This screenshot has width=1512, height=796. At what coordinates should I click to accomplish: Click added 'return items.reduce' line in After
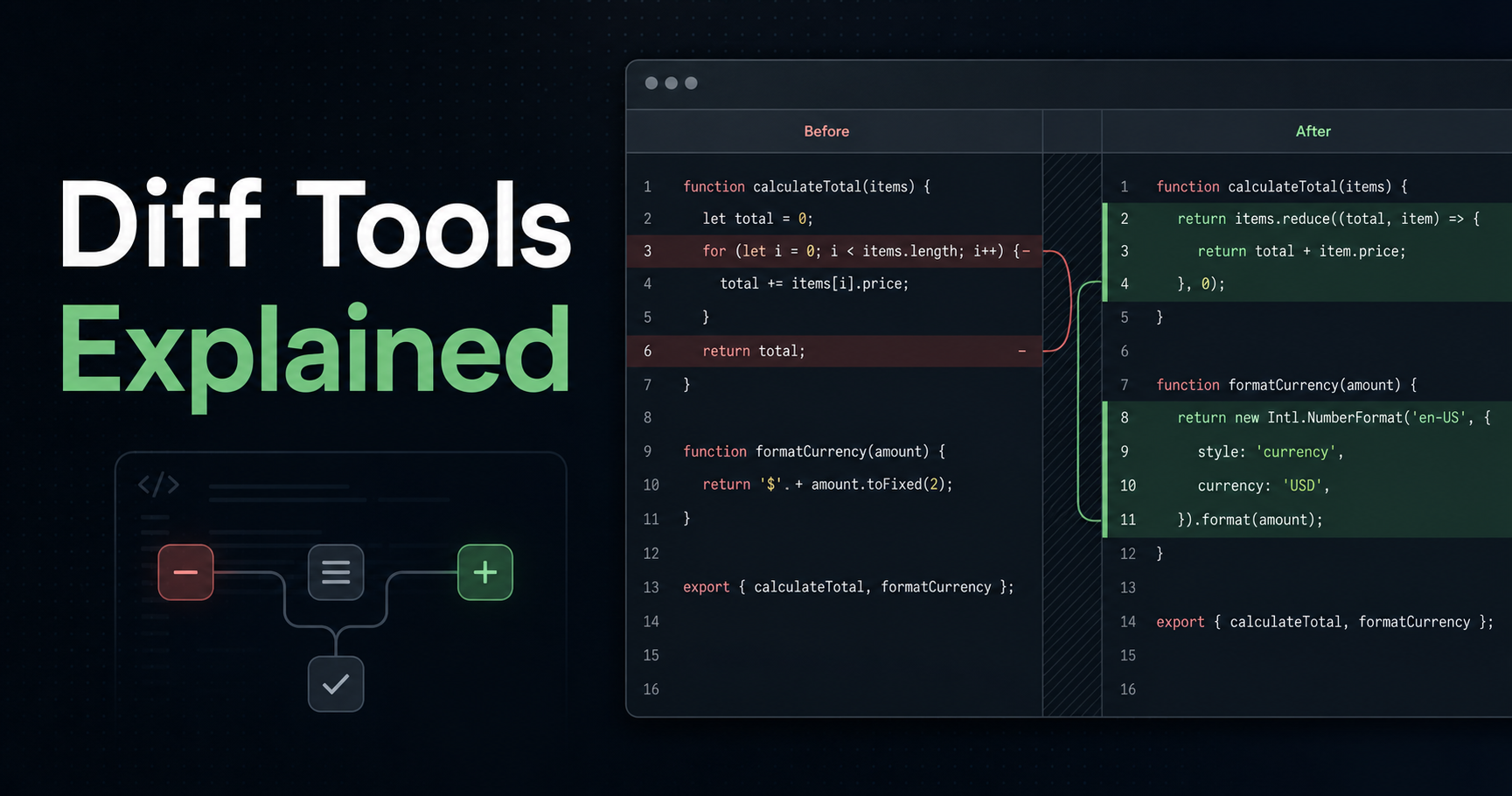coord(1307,219)
